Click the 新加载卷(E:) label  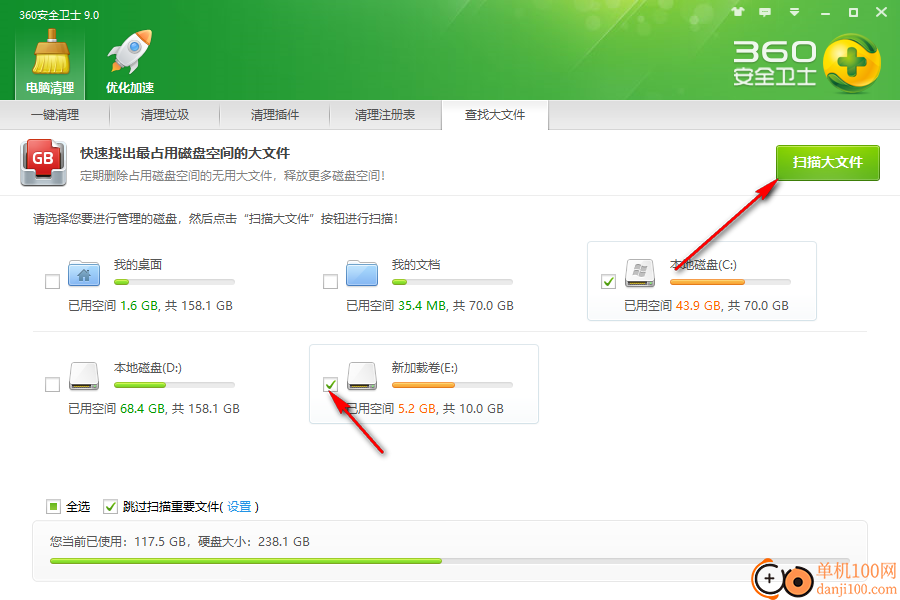[425, 367]
